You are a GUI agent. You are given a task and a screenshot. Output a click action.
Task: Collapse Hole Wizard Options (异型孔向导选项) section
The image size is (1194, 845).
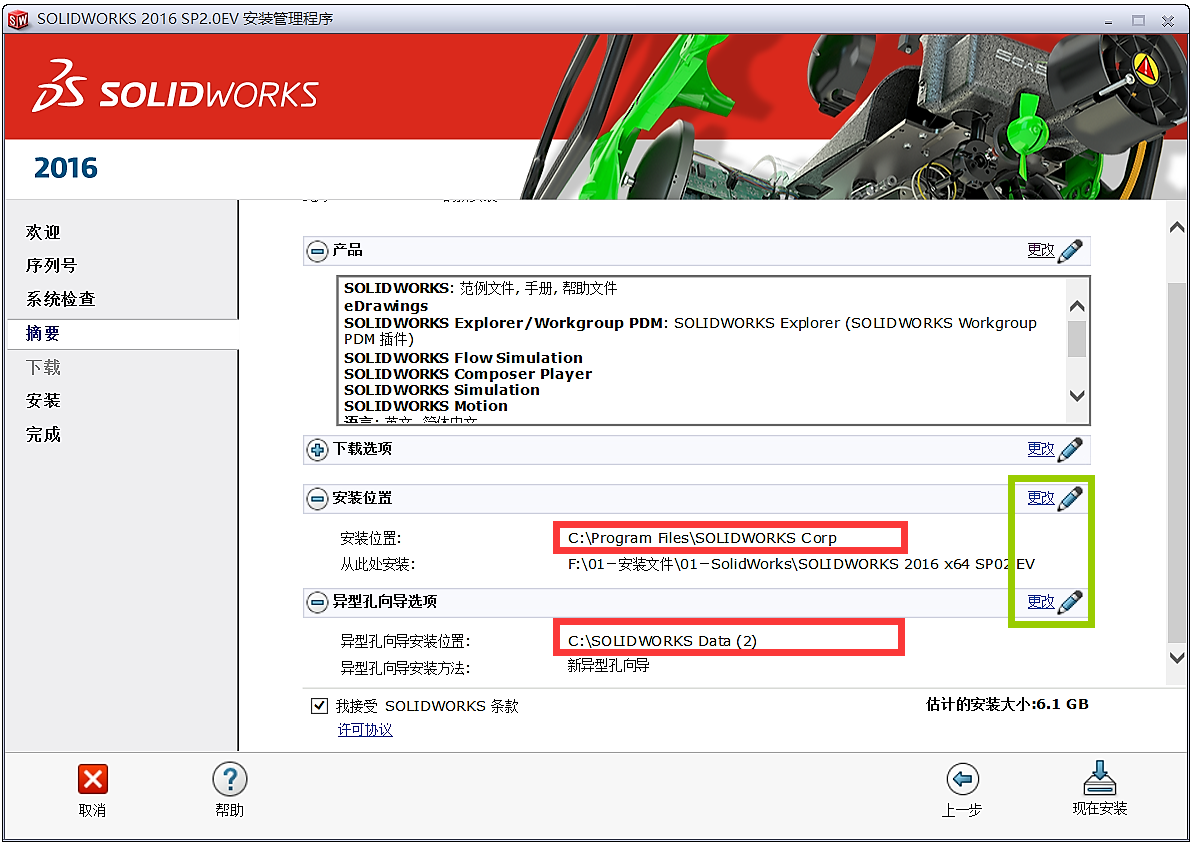(x=317, y=602)
